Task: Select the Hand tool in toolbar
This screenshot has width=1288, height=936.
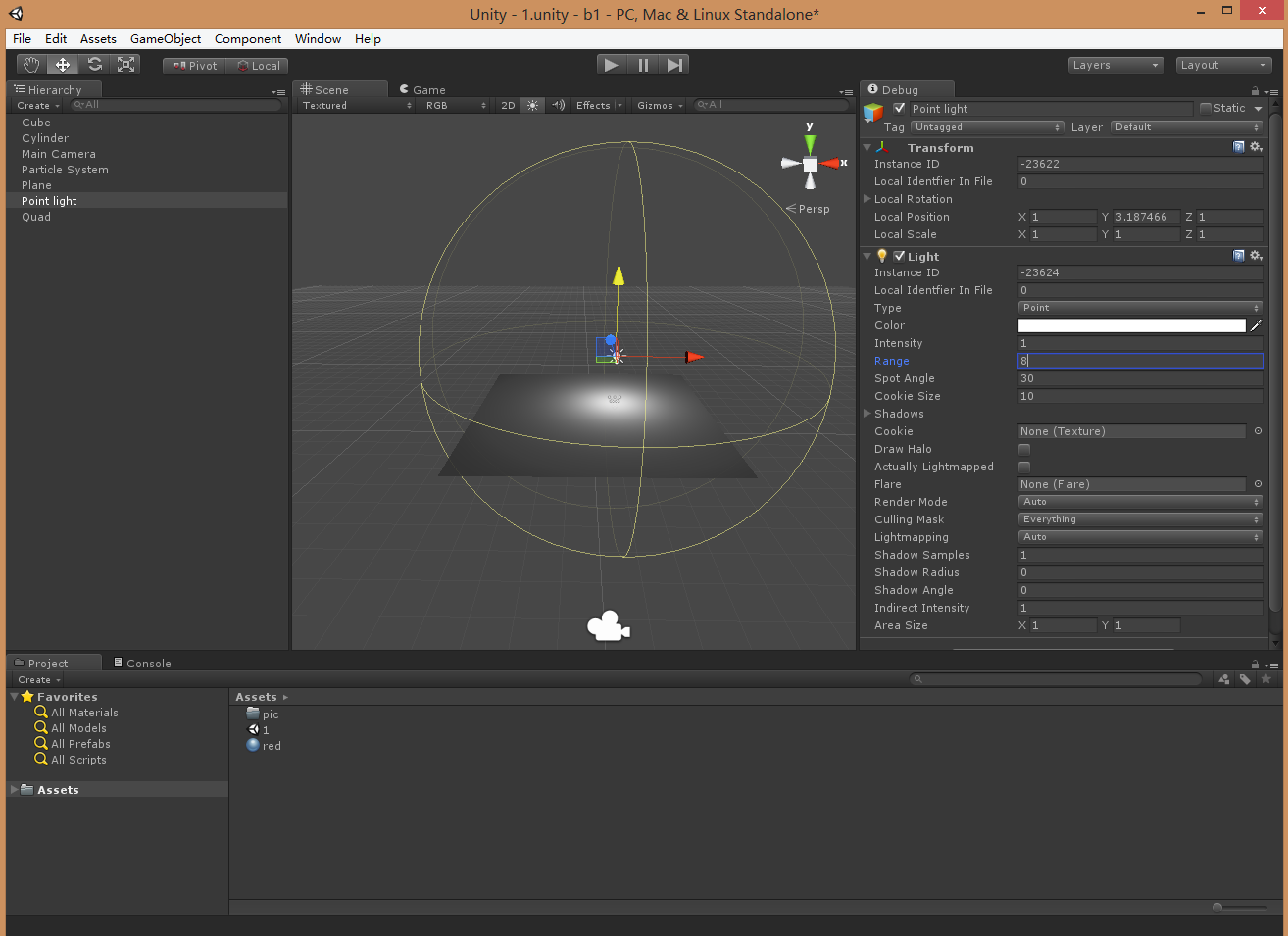Action: [31, 65]
